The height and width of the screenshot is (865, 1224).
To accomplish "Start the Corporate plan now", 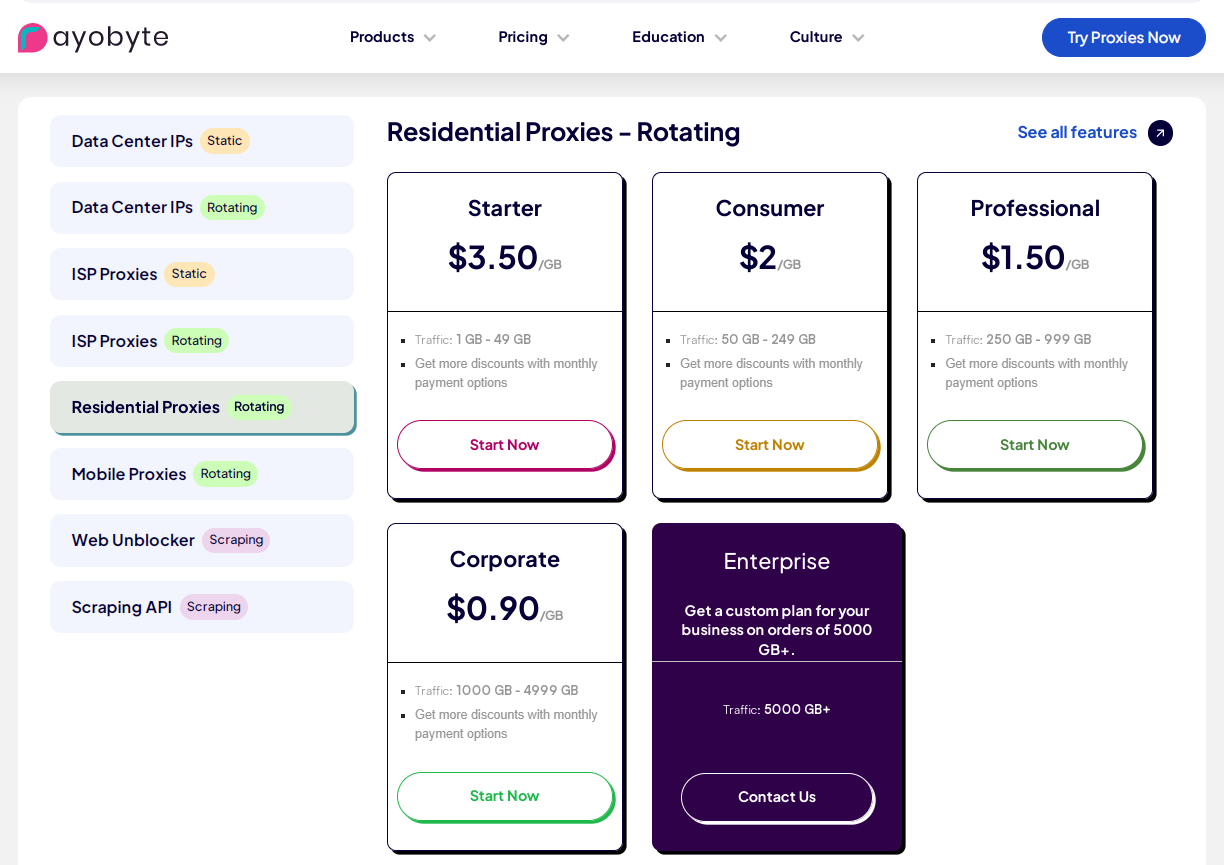I will [x=505, y=796].
